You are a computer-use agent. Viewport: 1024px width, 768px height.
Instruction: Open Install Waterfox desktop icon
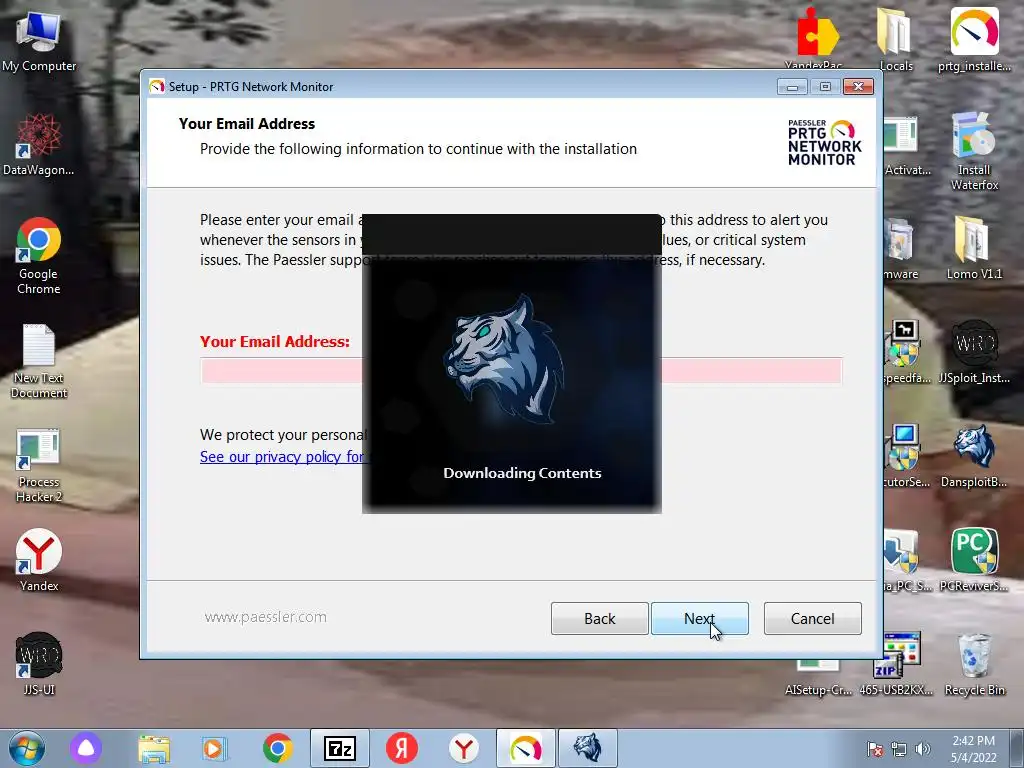point(974,152)
